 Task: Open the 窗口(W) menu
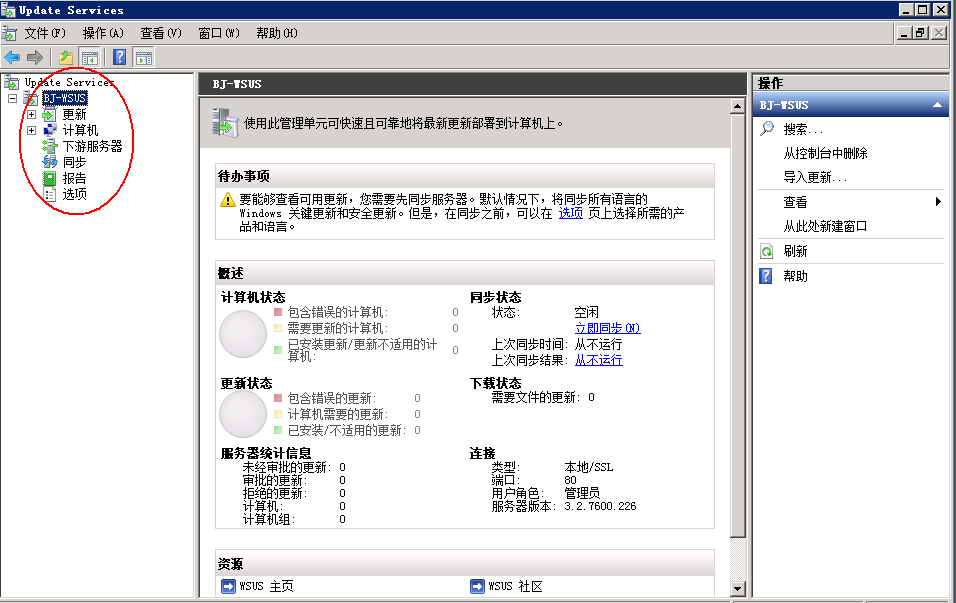(x=219, y=33)
